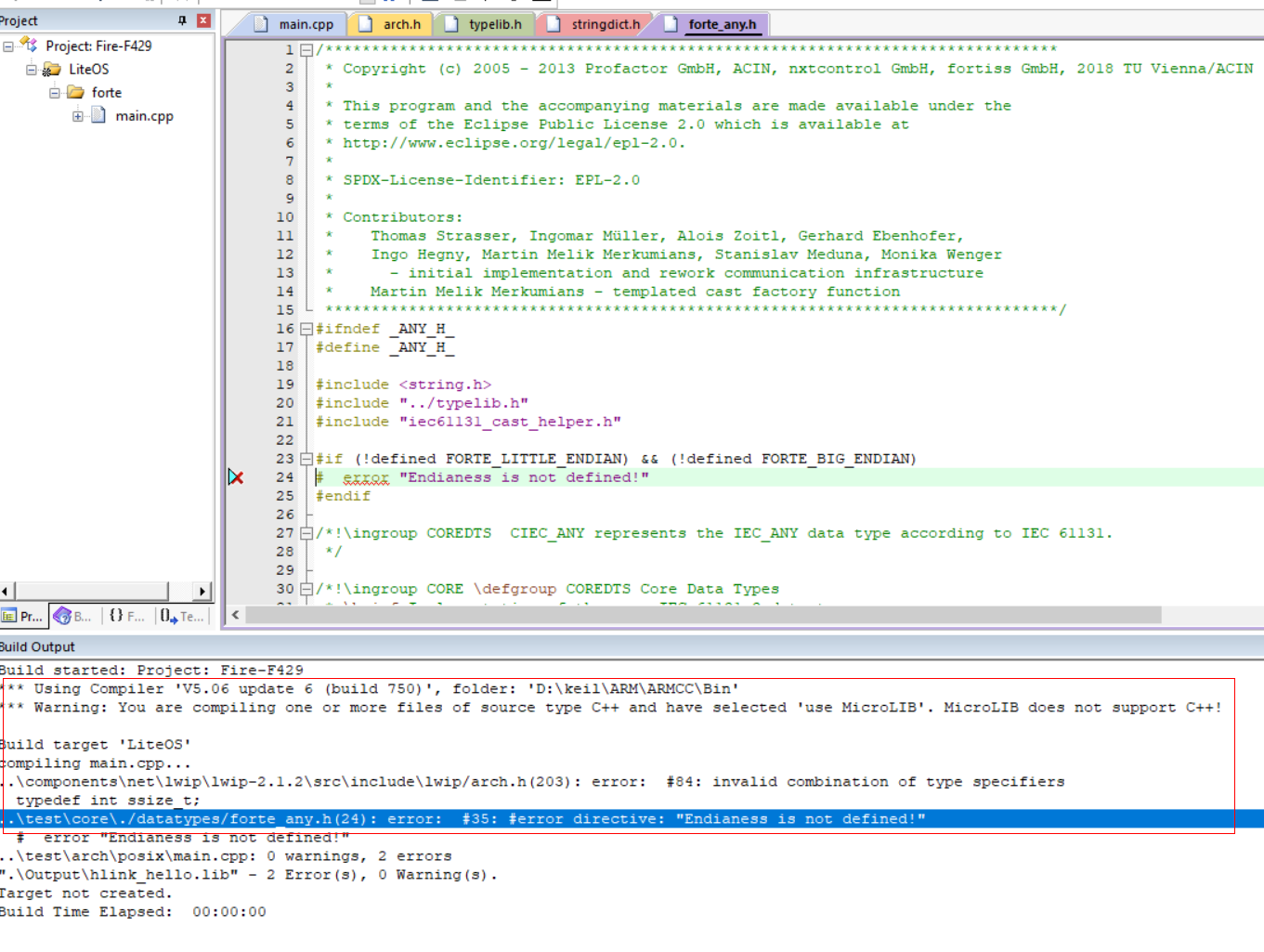
Task: Click the red error marker on line 24
Action: tap(236, 477)
